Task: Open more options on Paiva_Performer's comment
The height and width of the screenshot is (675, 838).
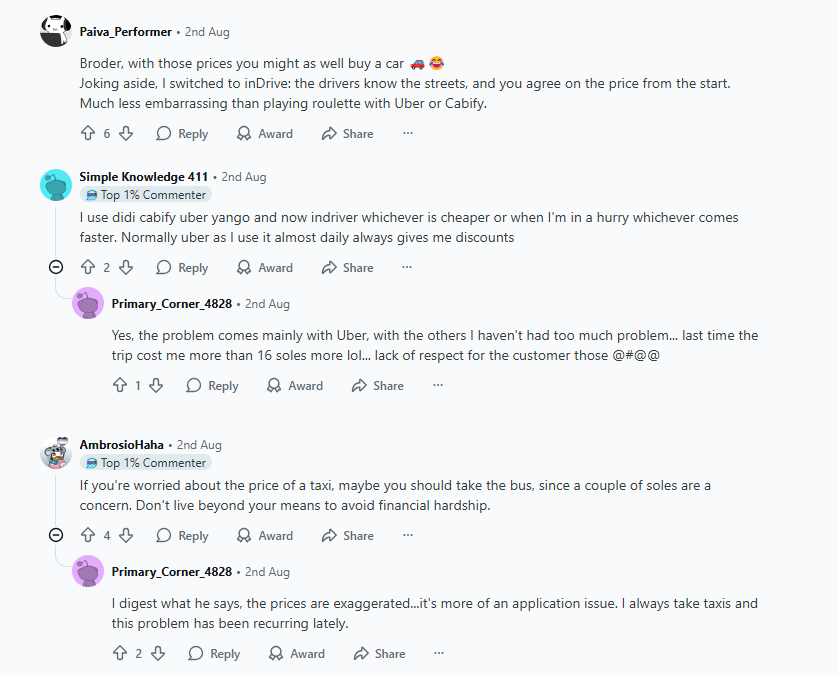Action: coord(407,133)
